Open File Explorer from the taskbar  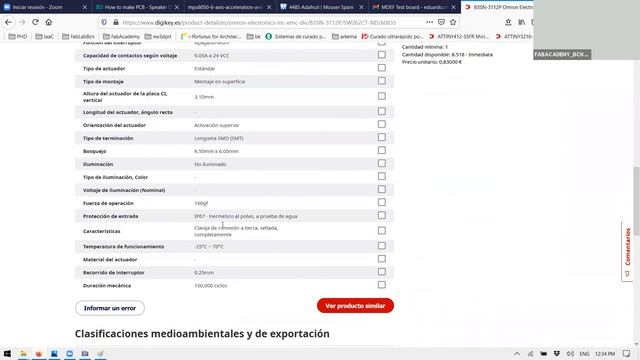click(x=23, y=353)
